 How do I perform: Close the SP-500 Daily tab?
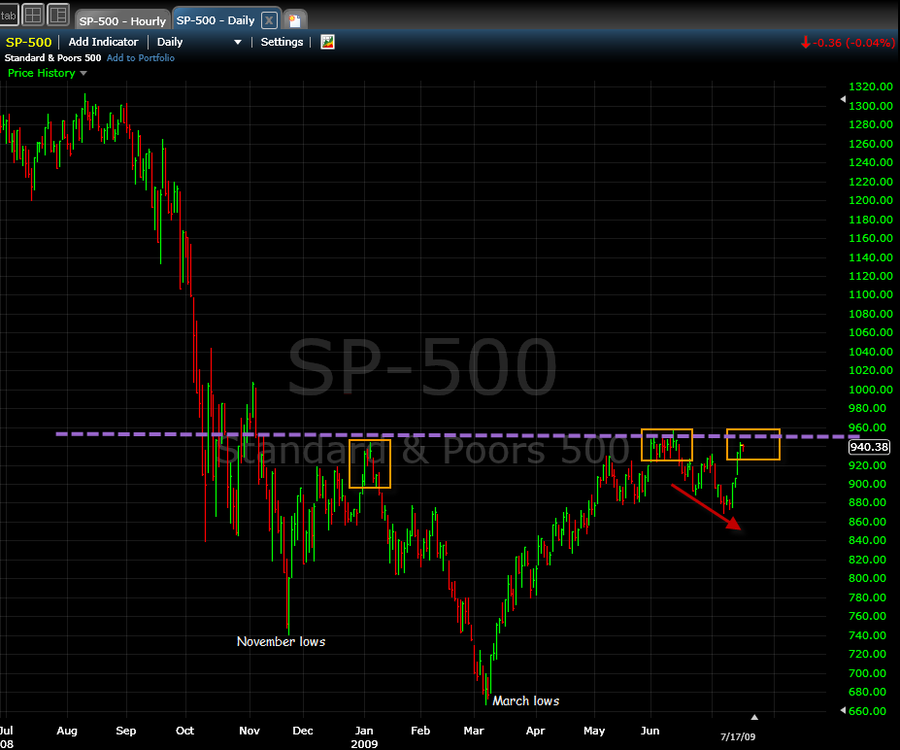[x=269, y=21]
